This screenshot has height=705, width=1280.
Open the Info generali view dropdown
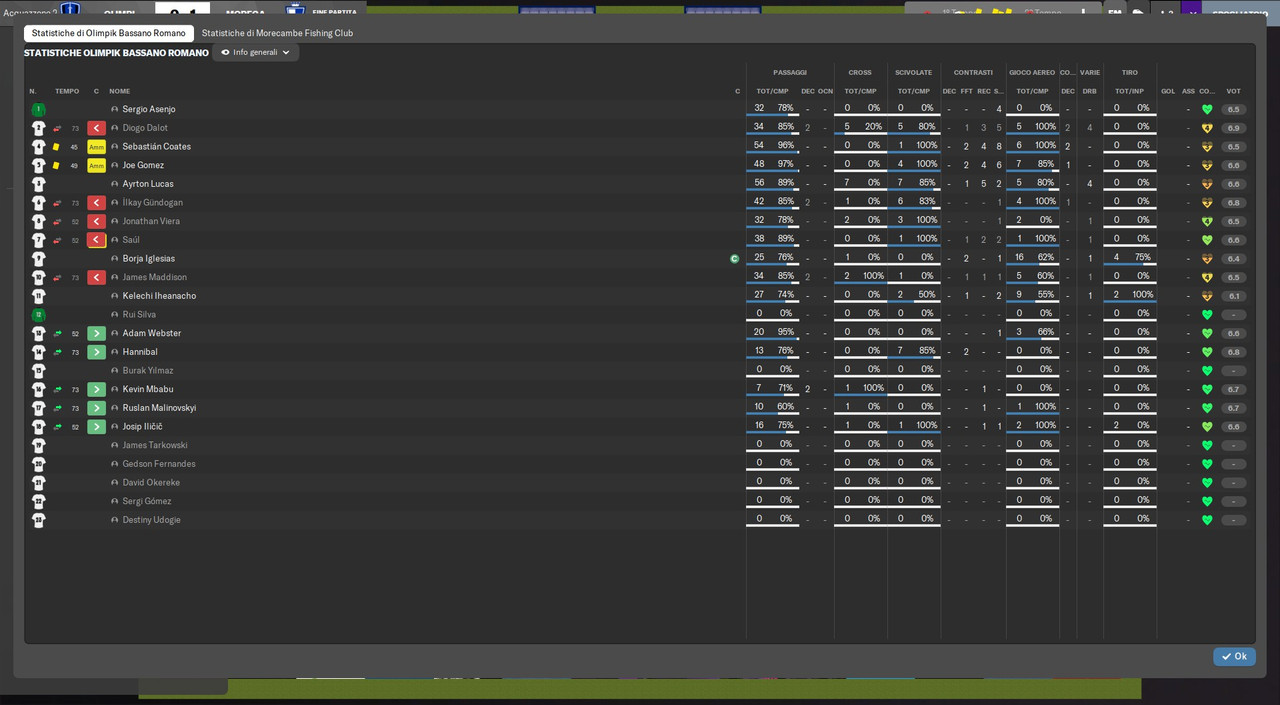255,52
